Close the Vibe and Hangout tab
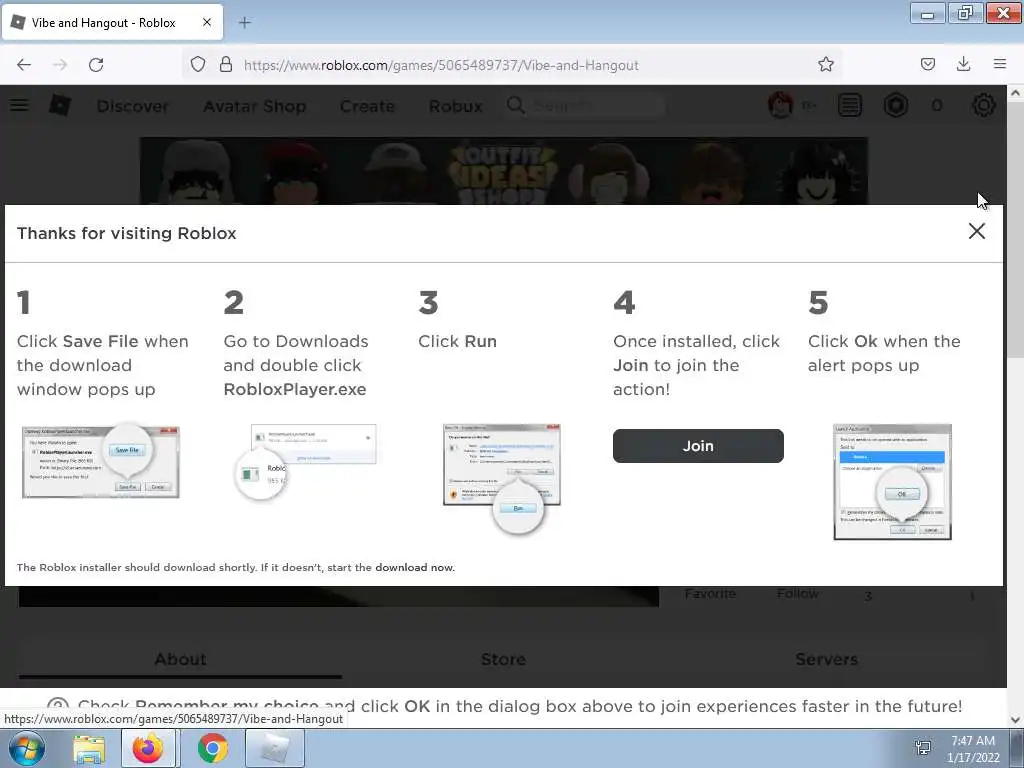 [x=207, y=22]
